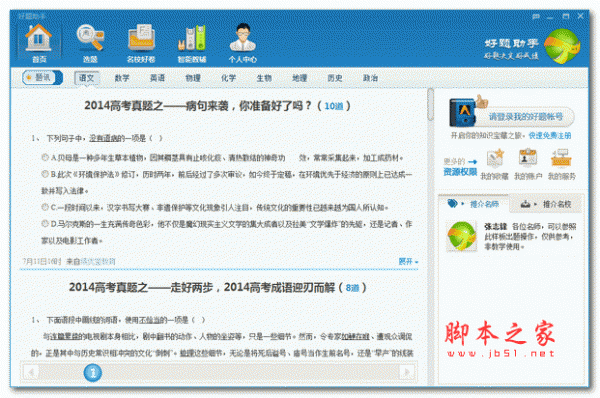
Task: Click the 张志建 teacher avatar
Action: coord(462,236)
